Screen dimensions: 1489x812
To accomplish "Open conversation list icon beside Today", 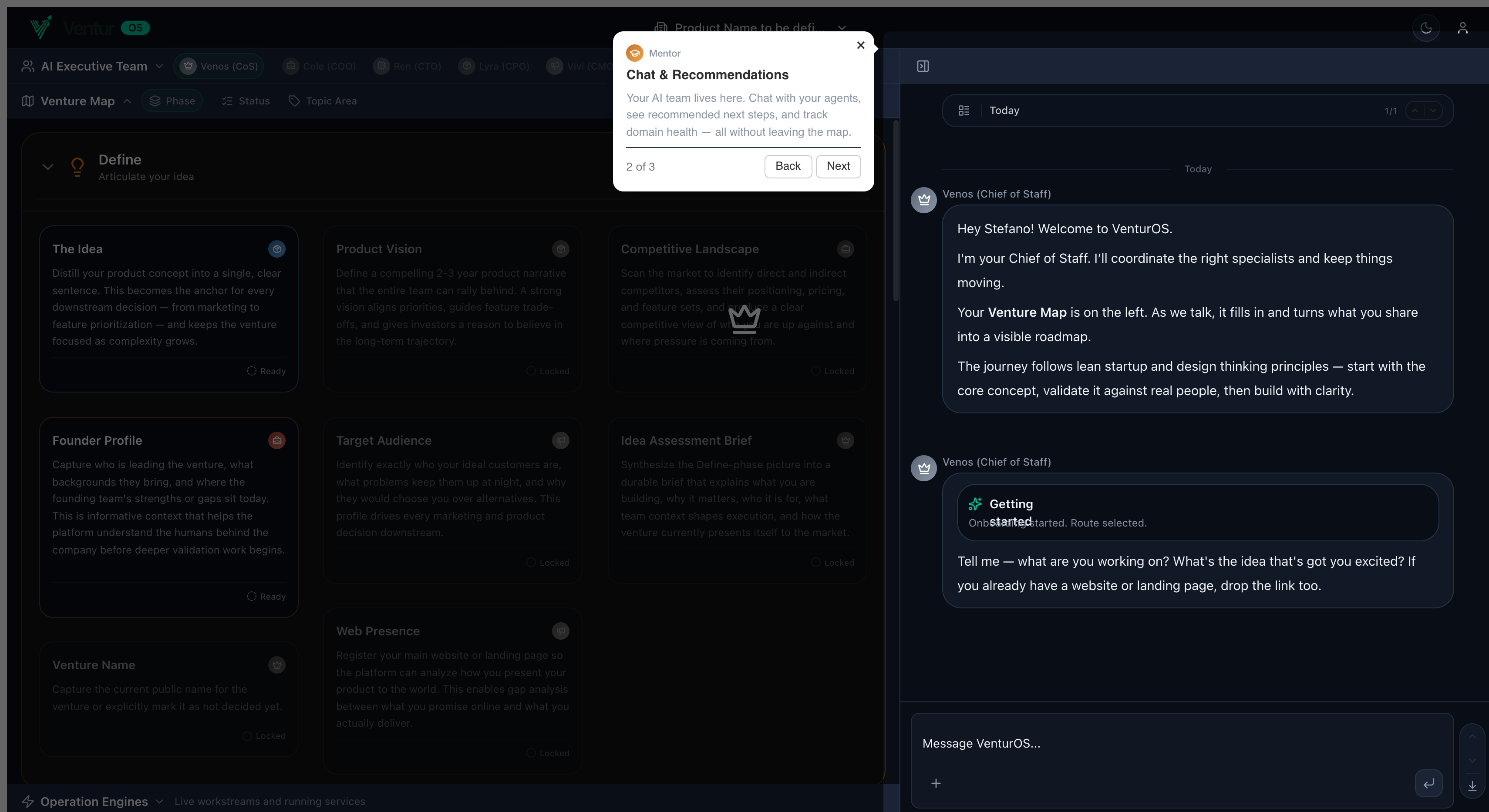I will [x=963, y=110].
